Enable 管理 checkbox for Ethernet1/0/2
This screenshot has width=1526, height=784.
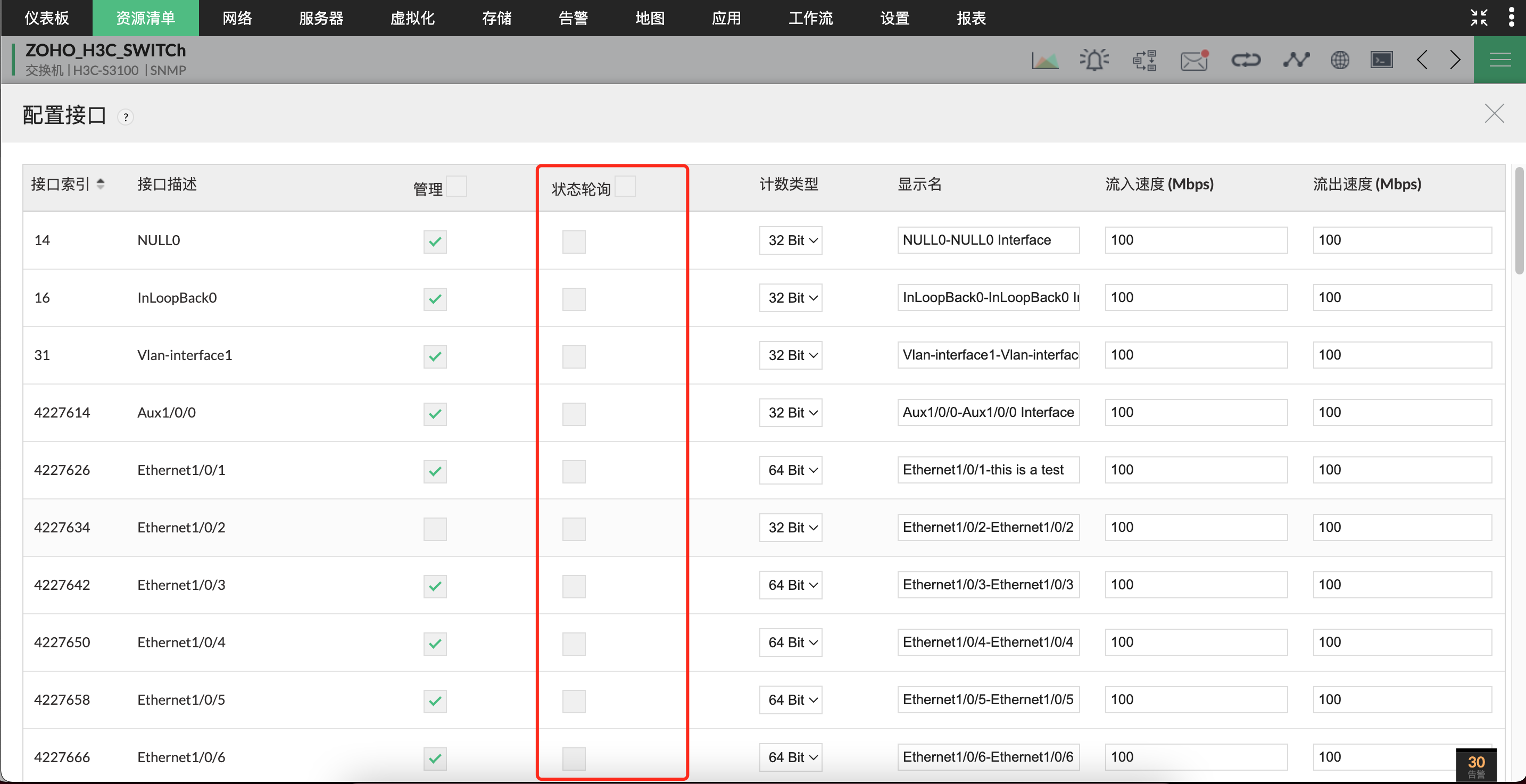[435, 529]
